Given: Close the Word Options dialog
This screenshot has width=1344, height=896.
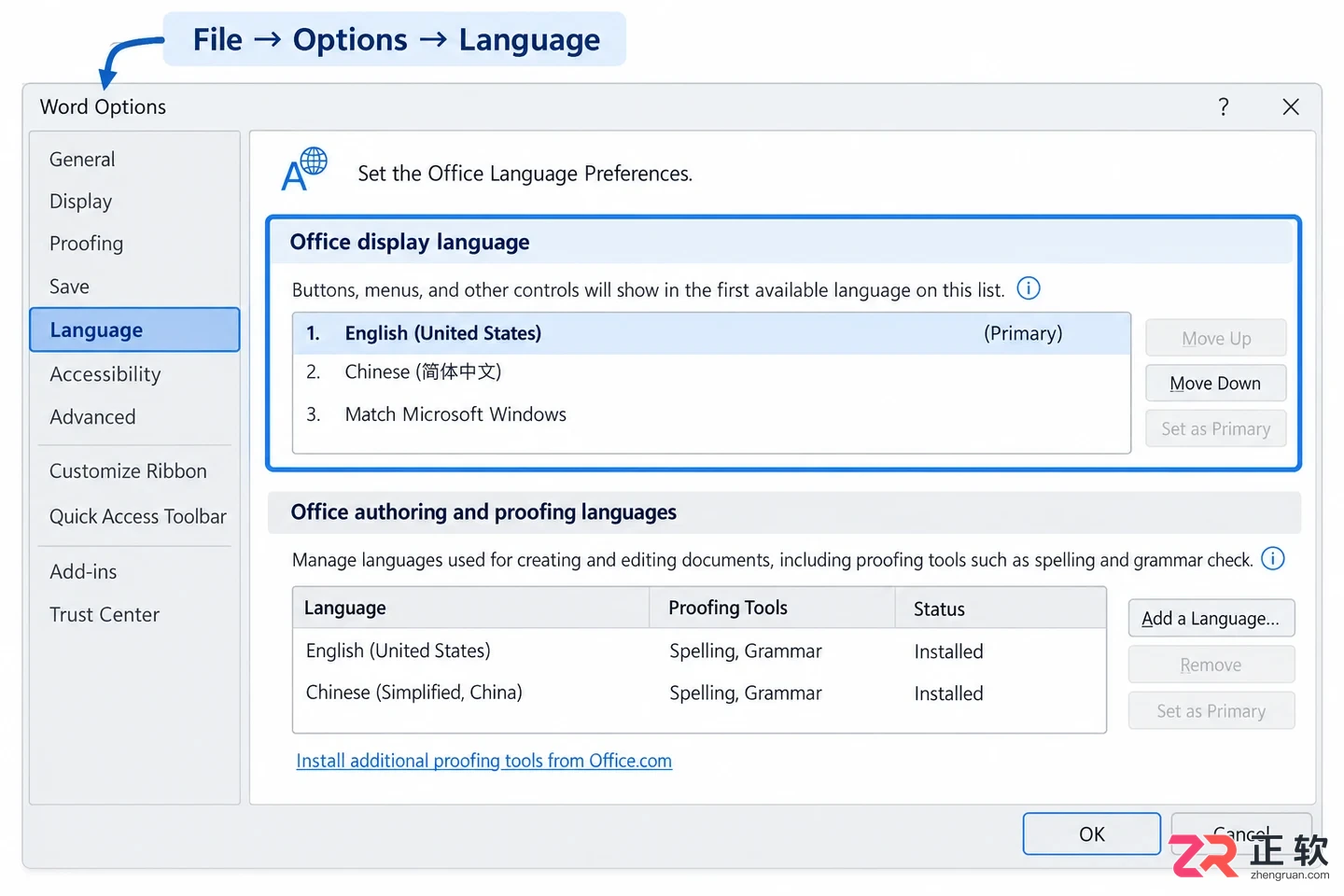Looking at the screenshot, I should [x=1291, y=107].
